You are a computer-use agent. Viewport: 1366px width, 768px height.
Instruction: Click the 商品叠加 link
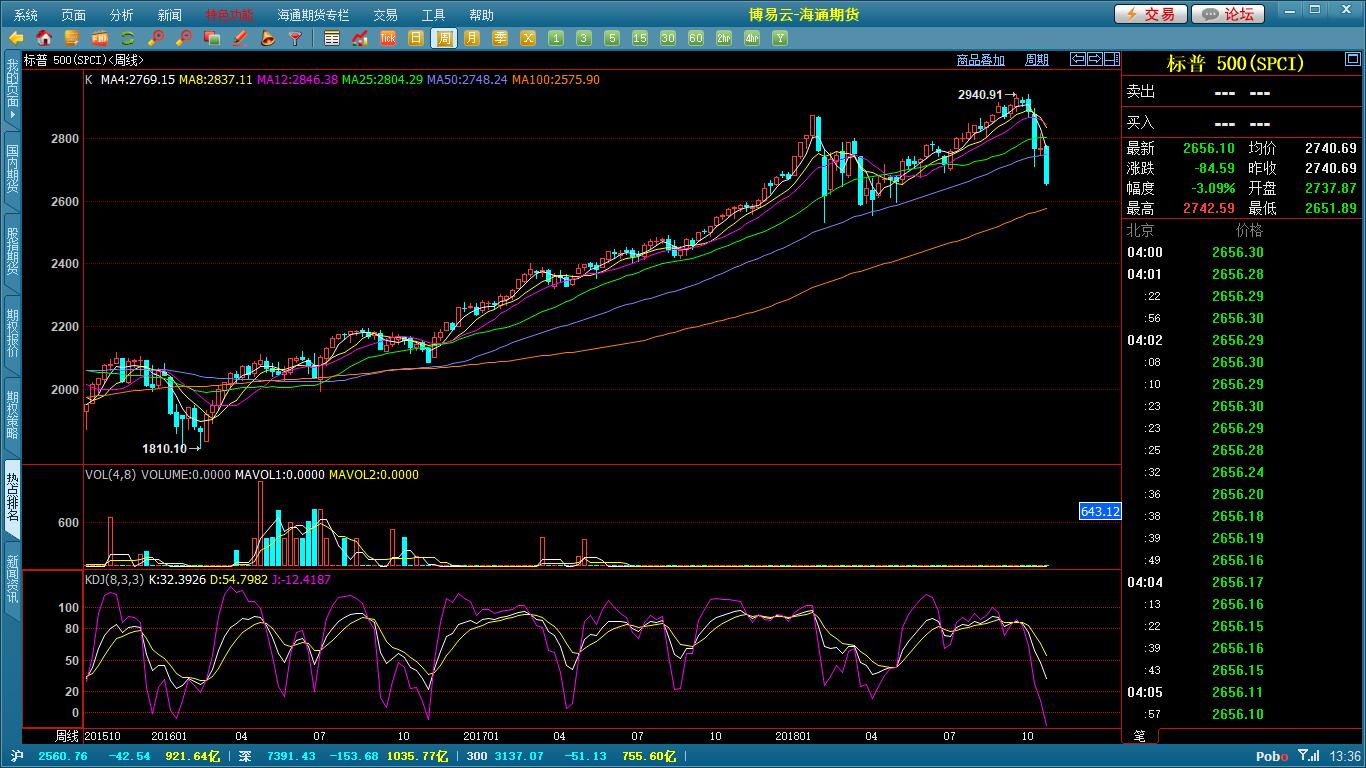coord(980,60)
